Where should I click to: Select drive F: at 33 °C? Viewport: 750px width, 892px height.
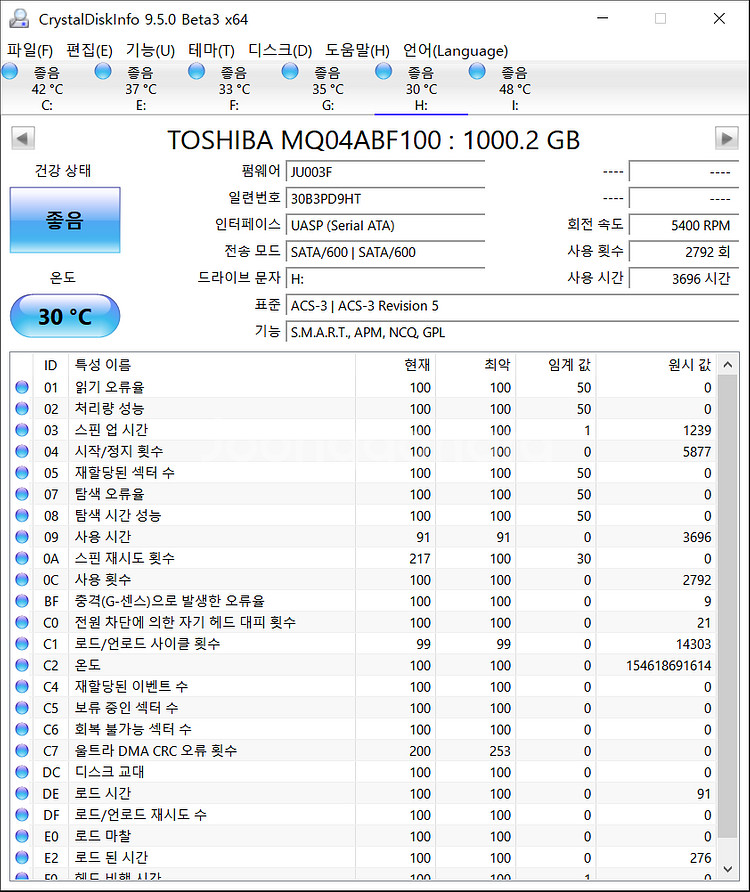(x=234, y=88)
